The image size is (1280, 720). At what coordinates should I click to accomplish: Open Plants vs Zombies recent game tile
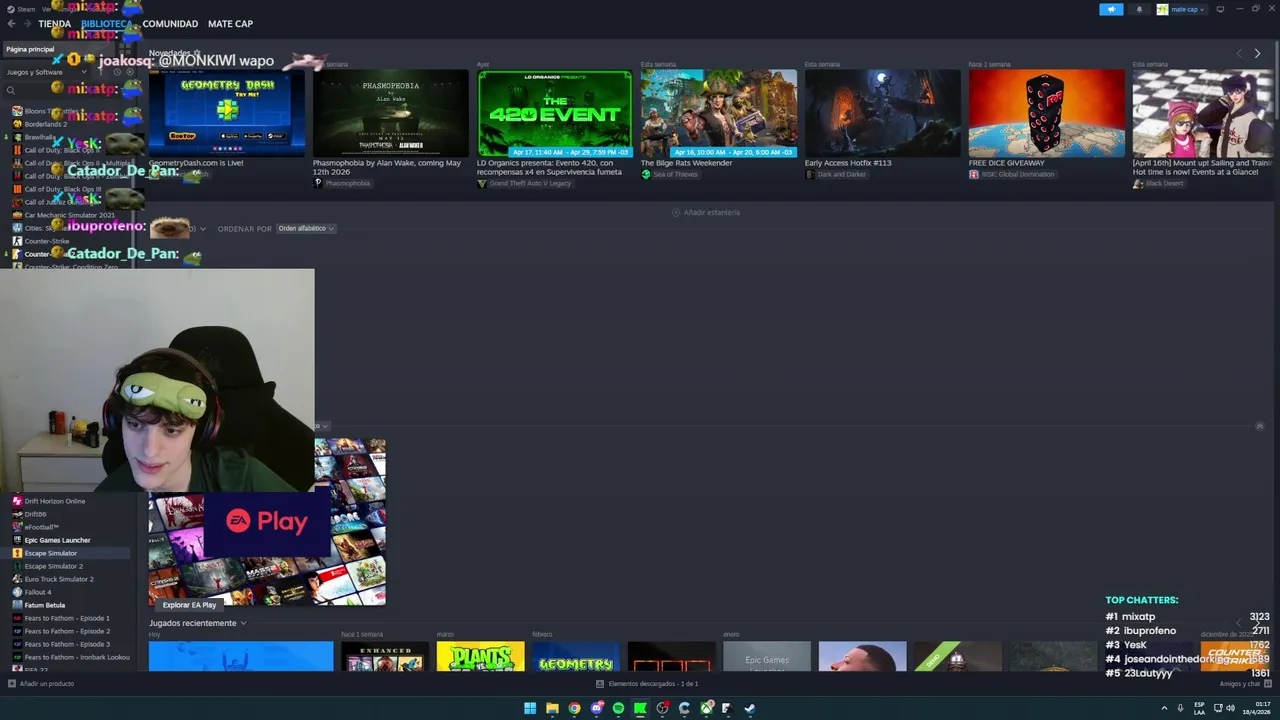[480, 657]
